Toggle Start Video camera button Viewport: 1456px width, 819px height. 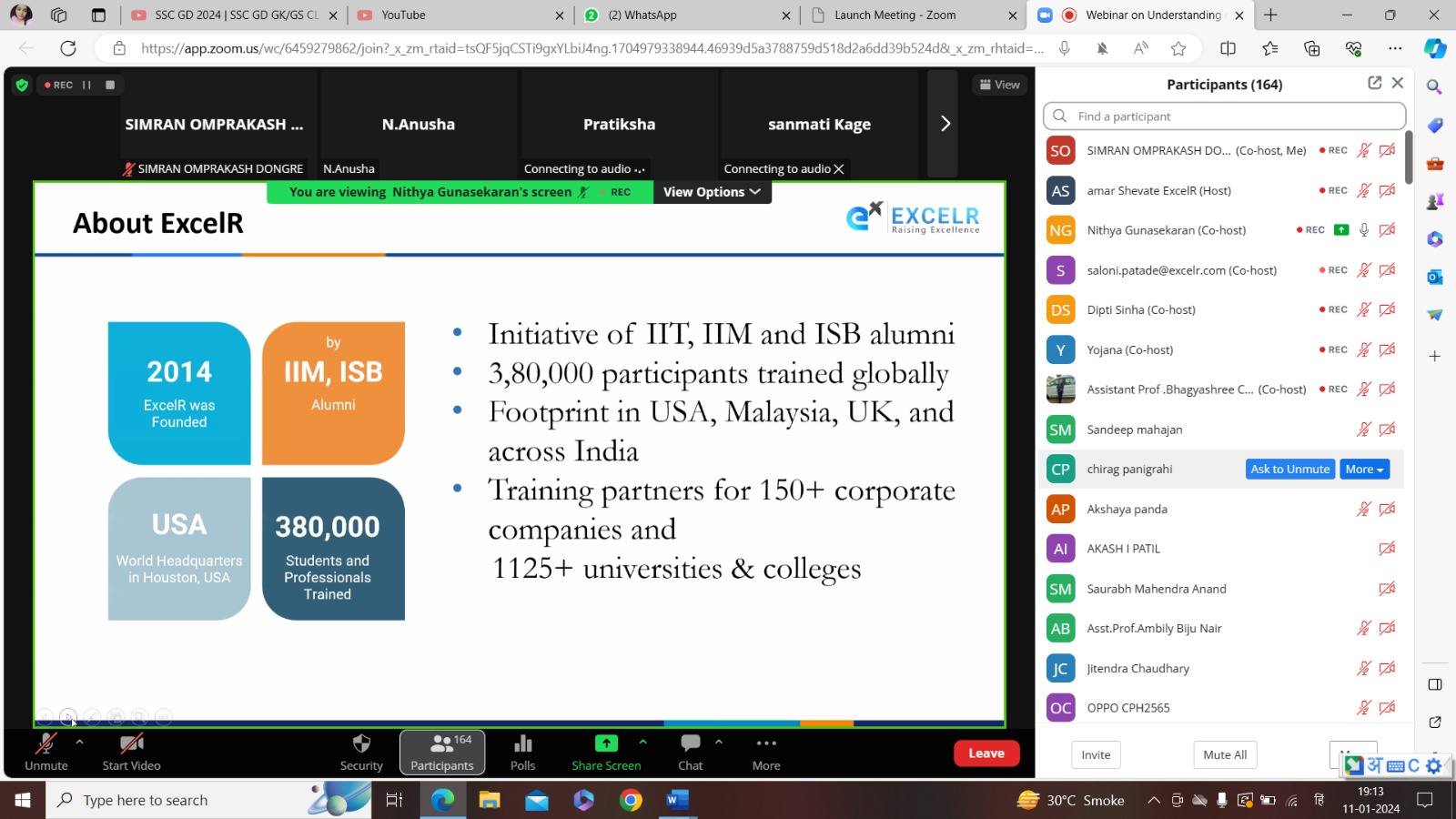[x=131, y=752]
